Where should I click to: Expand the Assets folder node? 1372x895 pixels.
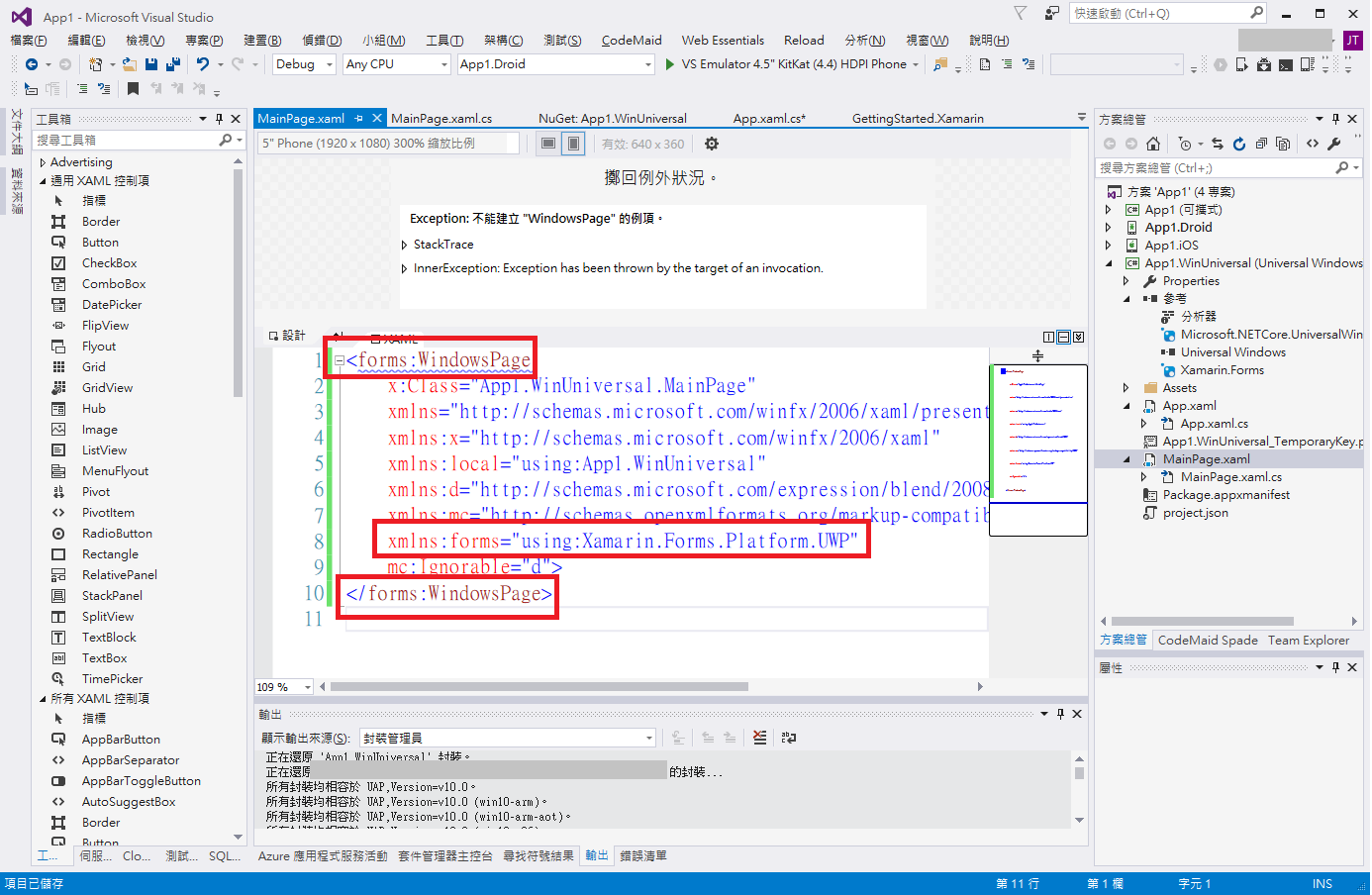[x=1127, y=388]
